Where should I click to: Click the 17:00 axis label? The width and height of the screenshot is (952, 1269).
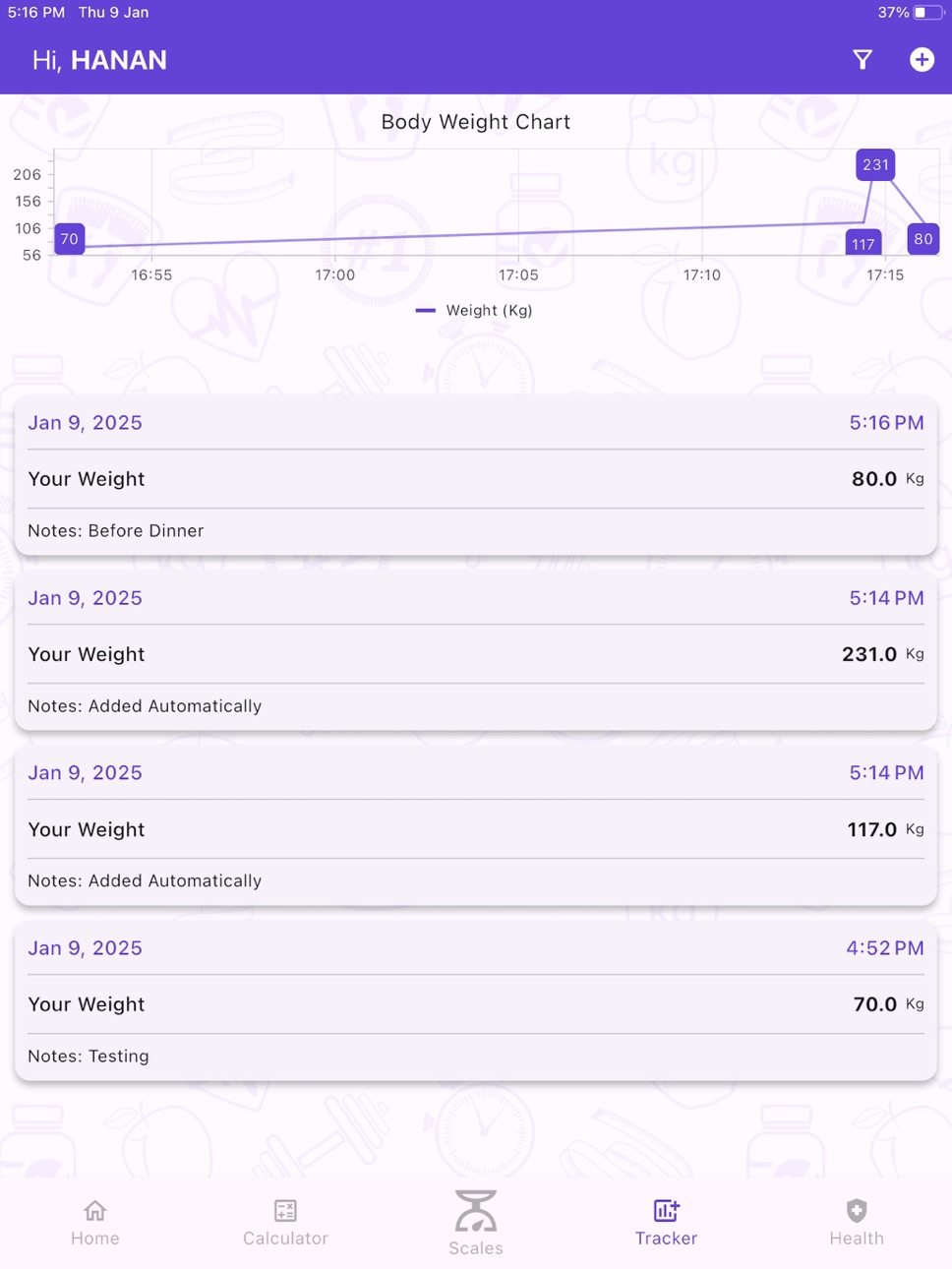(x=335, y=275)
